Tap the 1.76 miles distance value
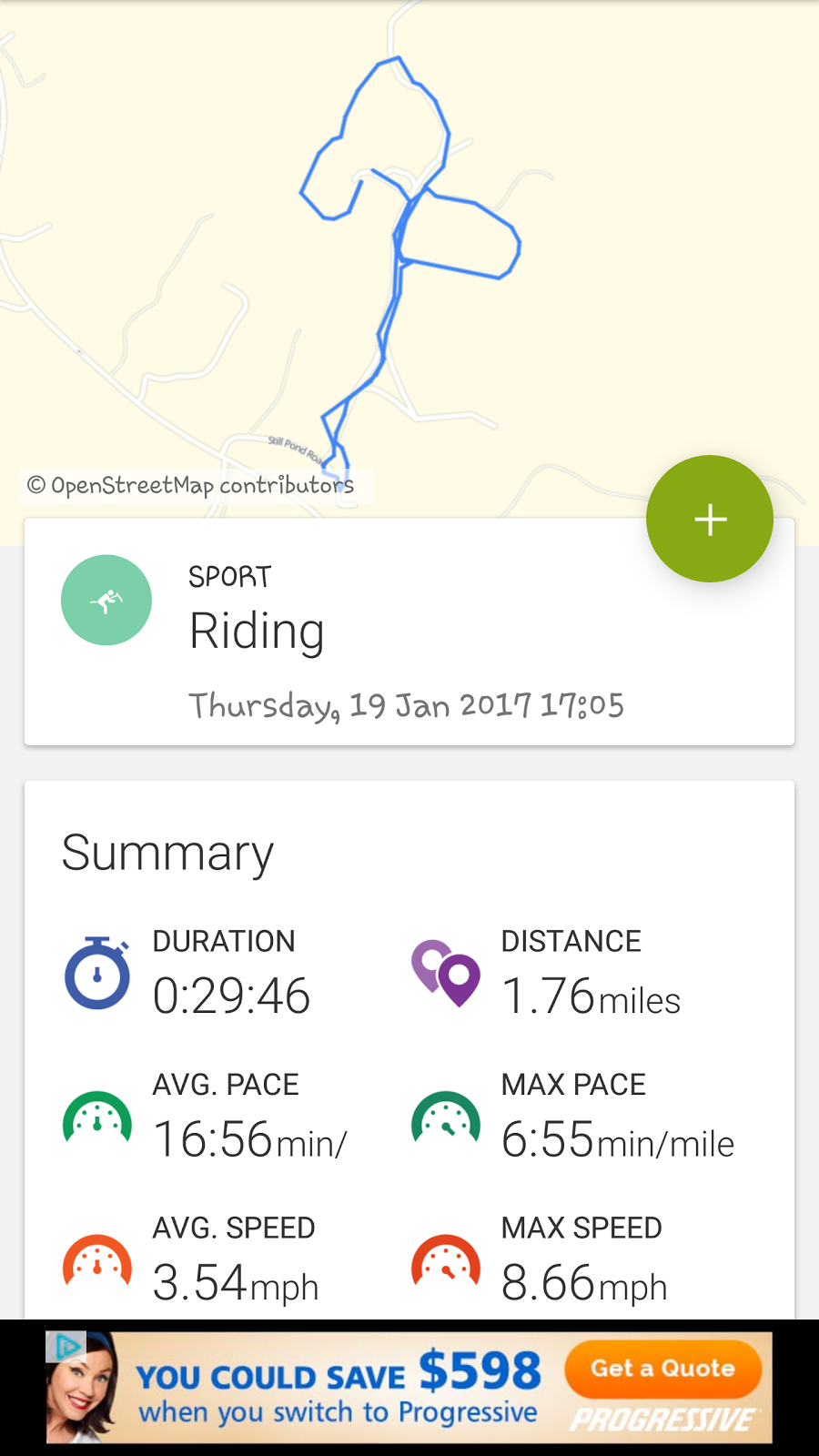This screenshot has height=1456, width=819. tap(591, 996)
